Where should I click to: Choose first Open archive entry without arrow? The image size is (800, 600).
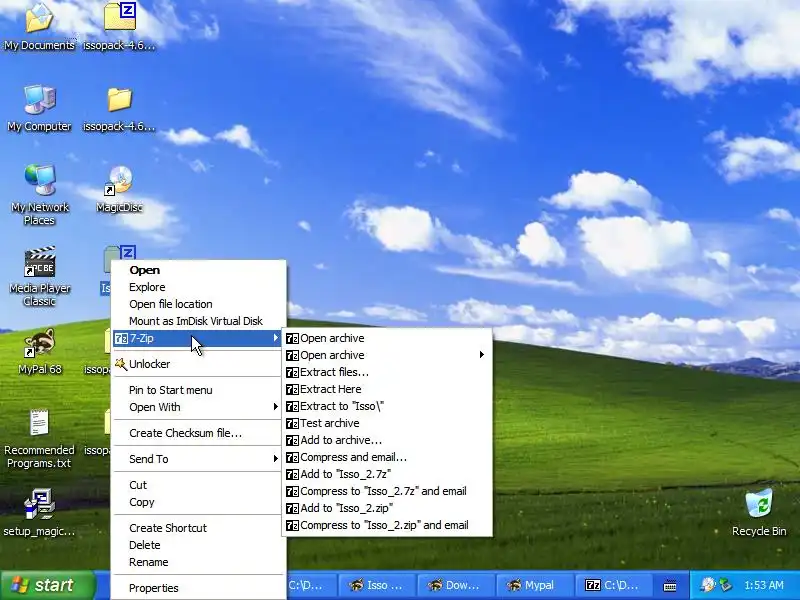pos(387,338)
